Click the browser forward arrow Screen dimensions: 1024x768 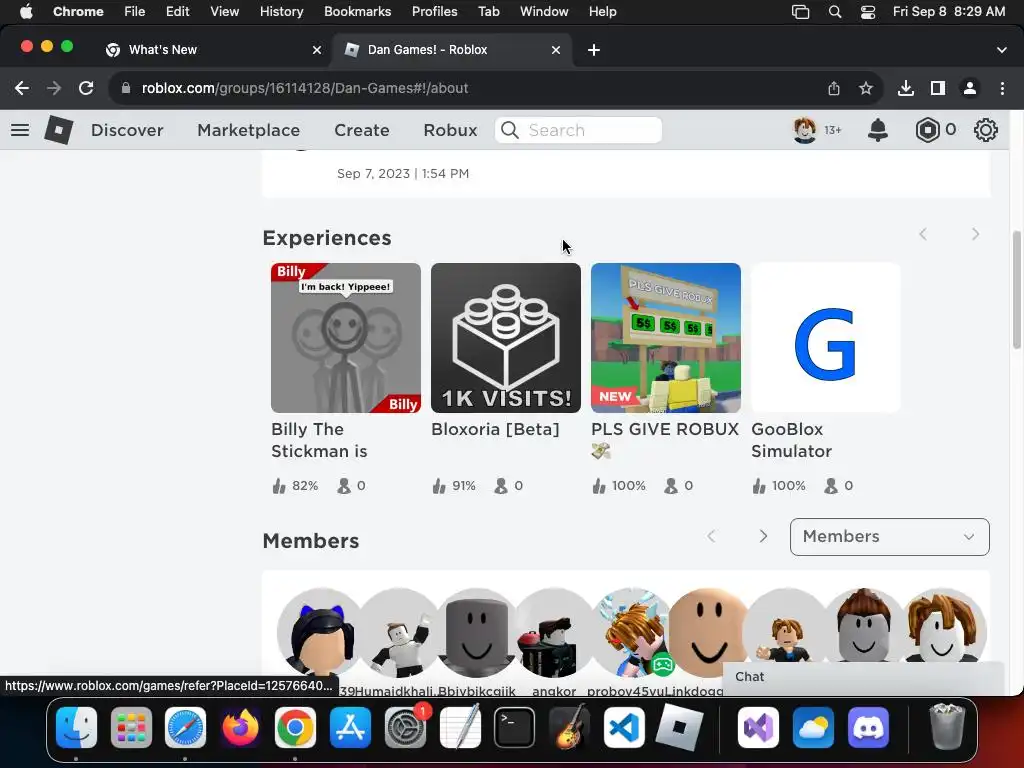click(x=54, y=88)
